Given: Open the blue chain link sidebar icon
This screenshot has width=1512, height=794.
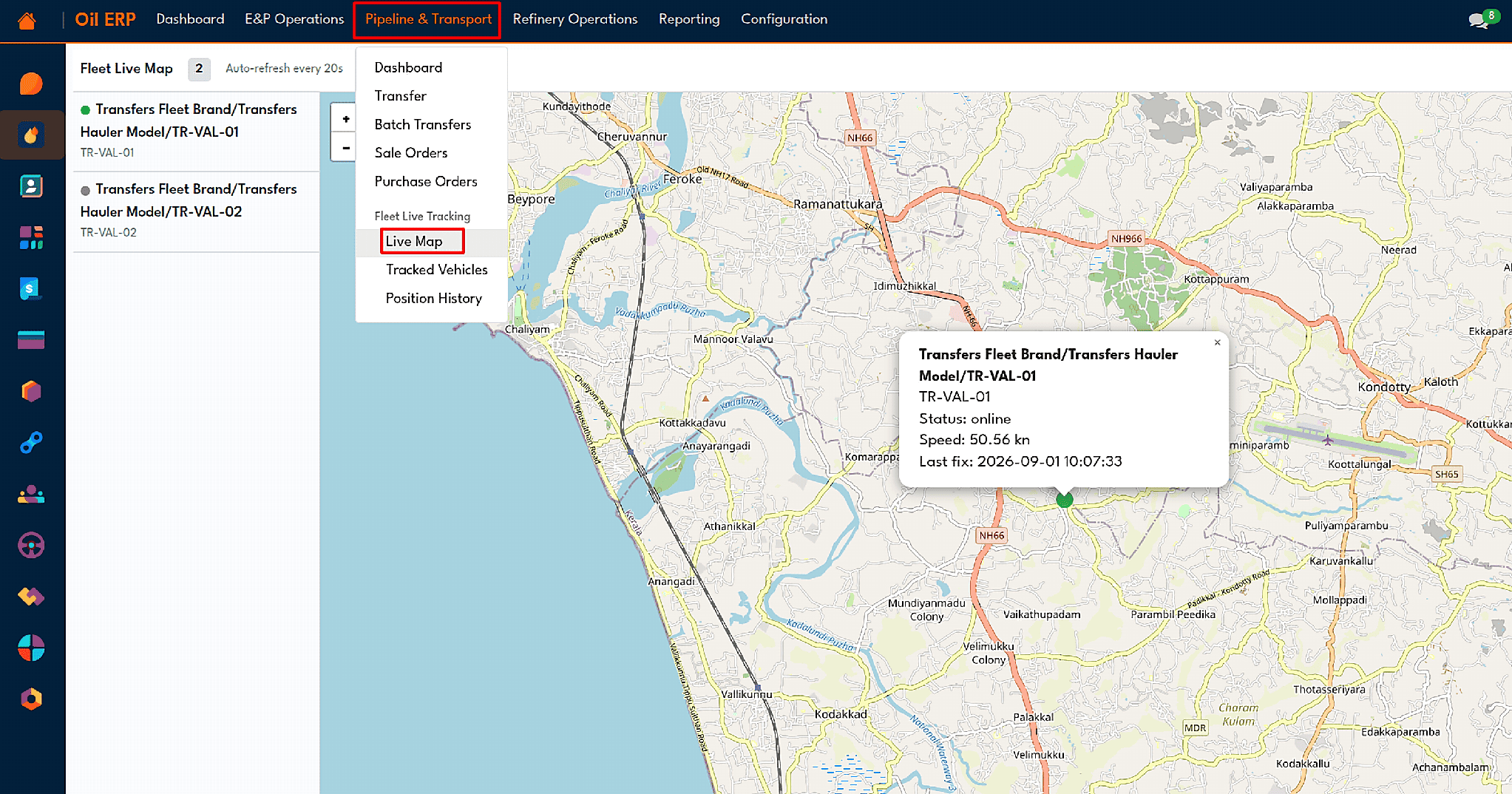Looking at the screenshot, I should click(x=31, y=442).
